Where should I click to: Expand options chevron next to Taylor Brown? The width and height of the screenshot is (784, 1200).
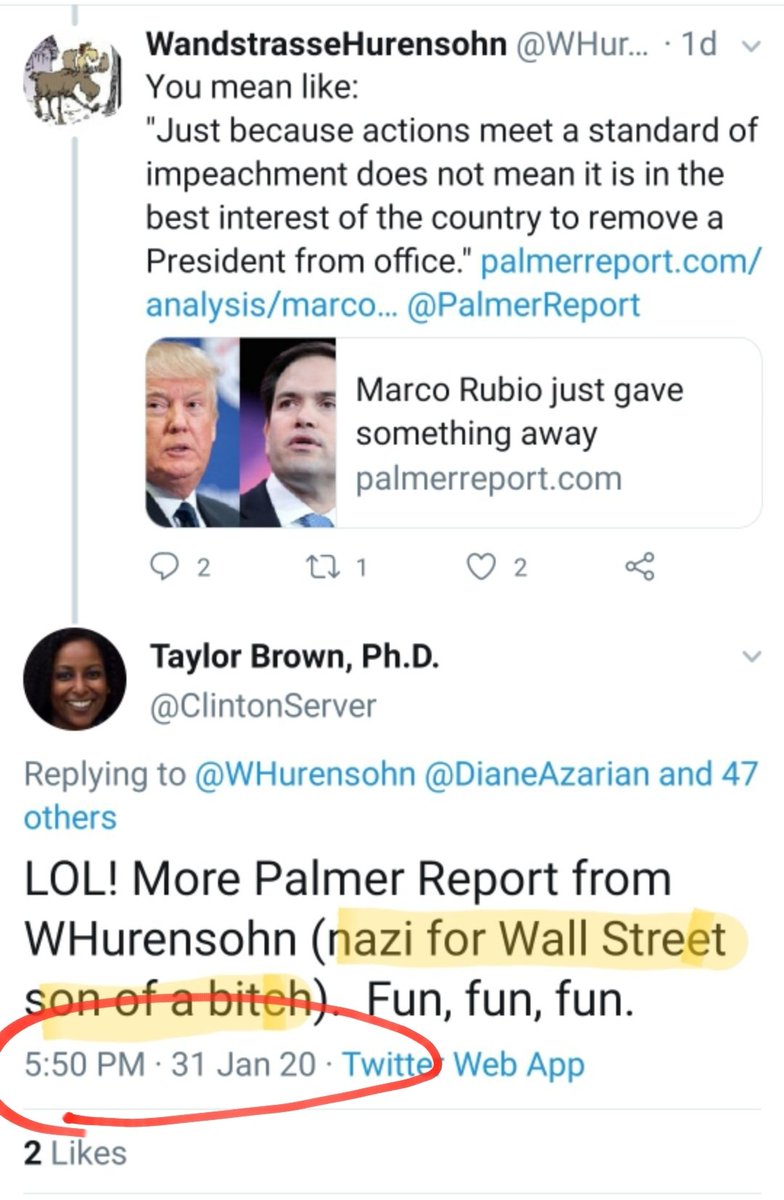(x=750, y=657)
